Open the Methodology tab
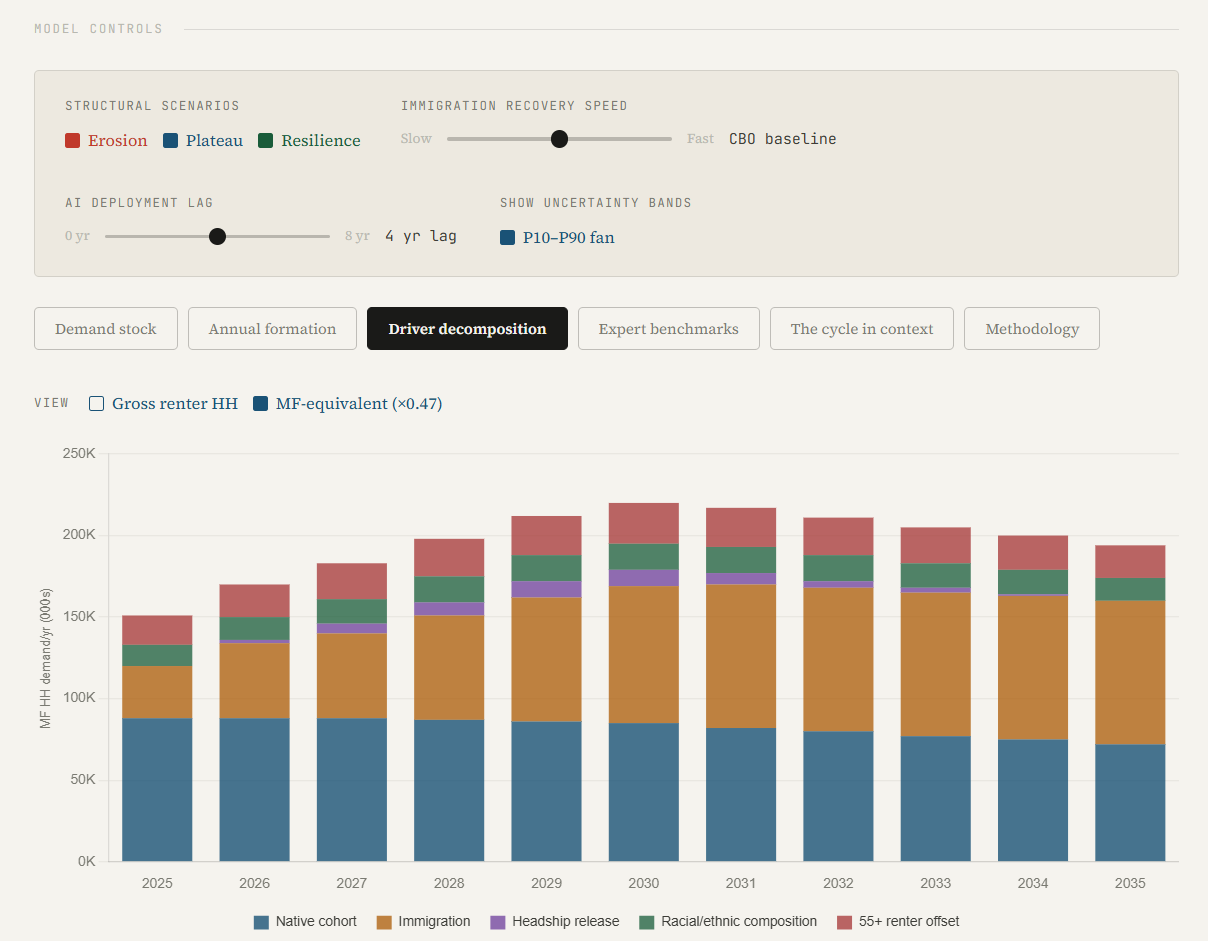Viewport: 1208px width, 941px height. 1032,329
